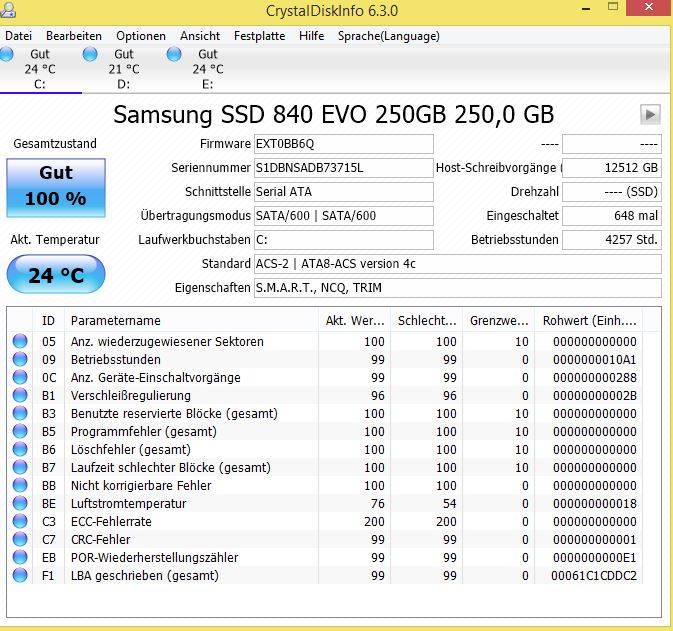Go to next disk with arrow button
The height and width of the screenshot is (631, 673).
(x=650, y=115)
